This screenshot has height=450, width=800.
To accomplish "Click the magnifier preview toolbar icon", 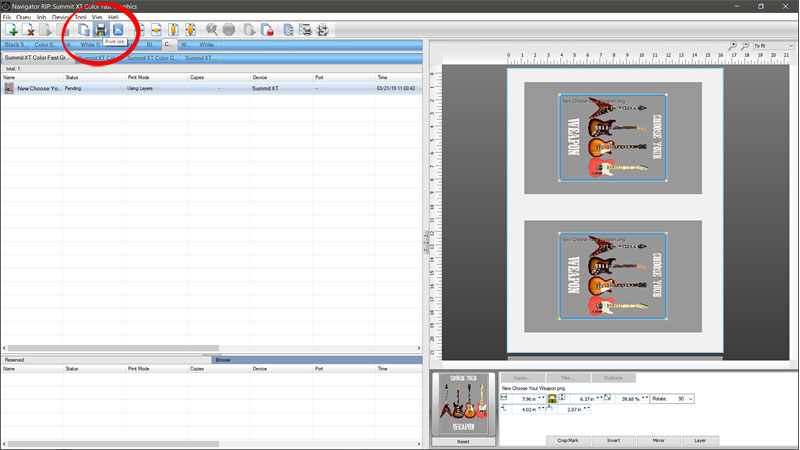I will [x=212, y=30].
